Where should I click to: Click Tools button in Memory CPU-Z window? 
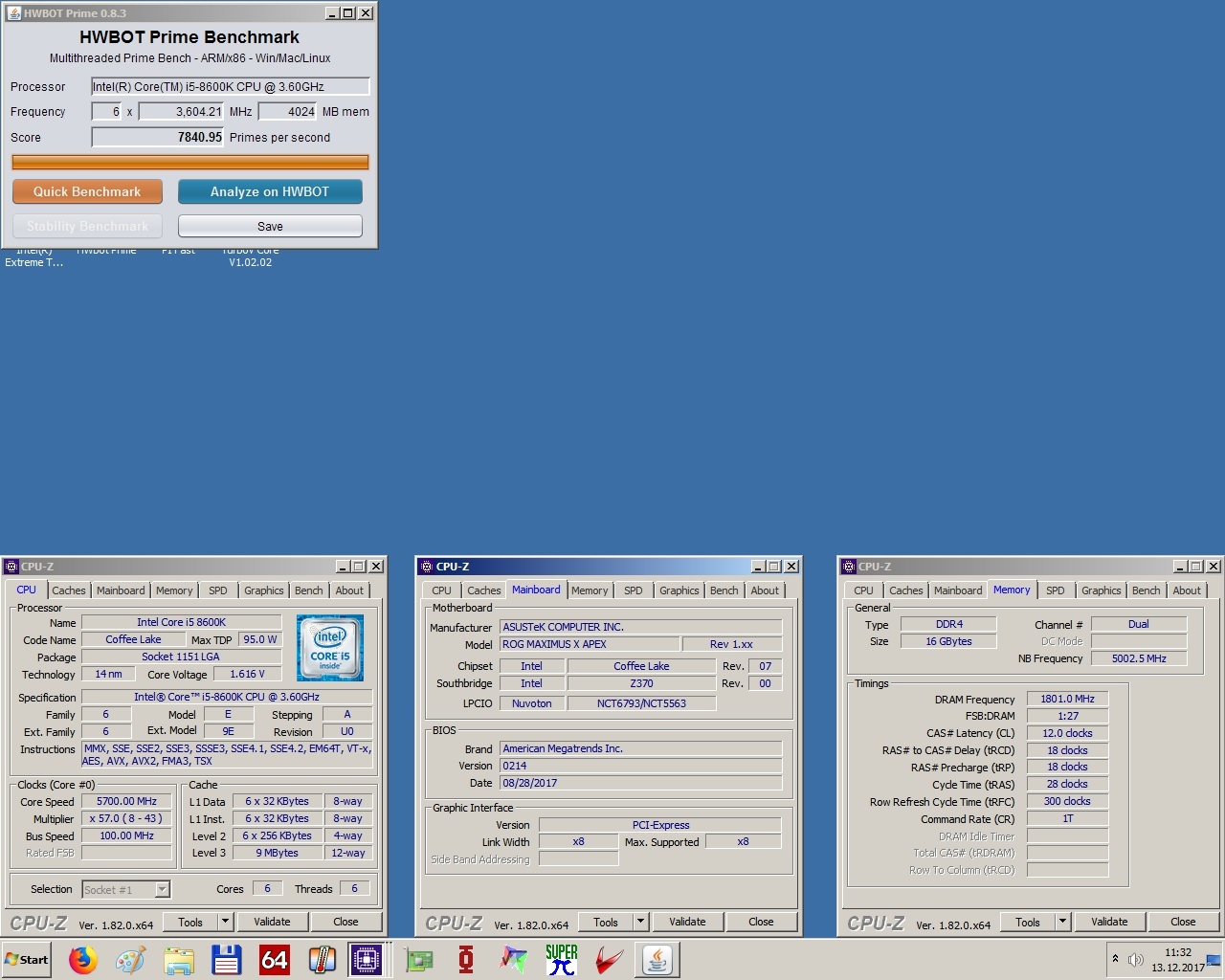1028,922
